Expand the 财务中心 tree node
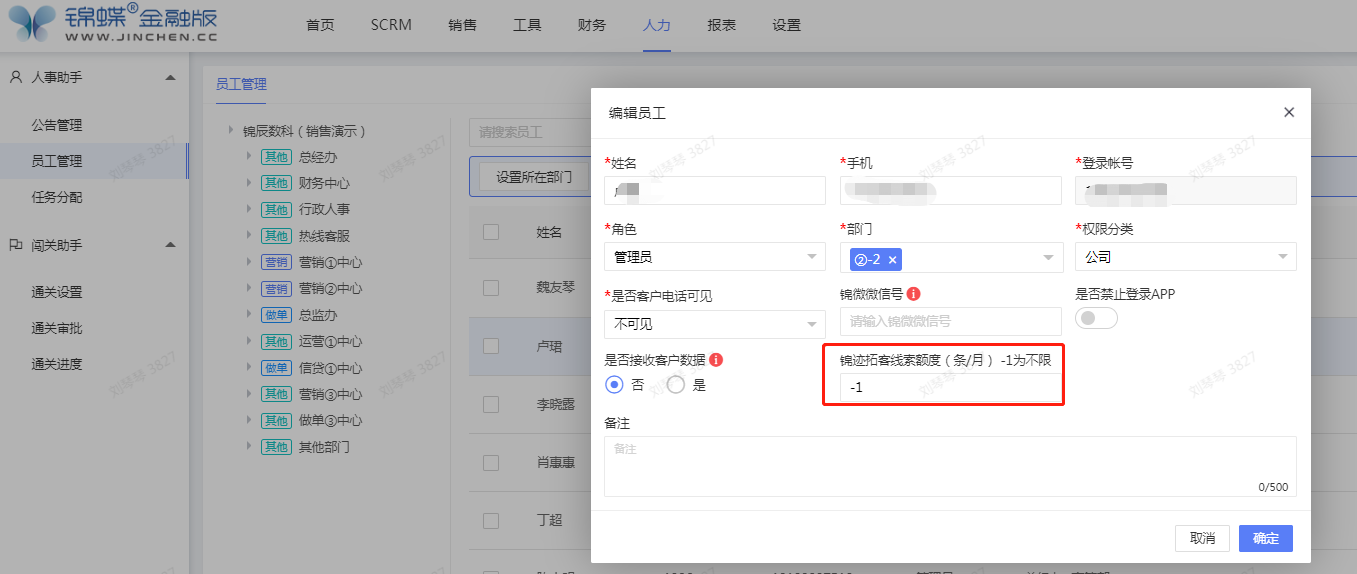 [x=250, y=183]
